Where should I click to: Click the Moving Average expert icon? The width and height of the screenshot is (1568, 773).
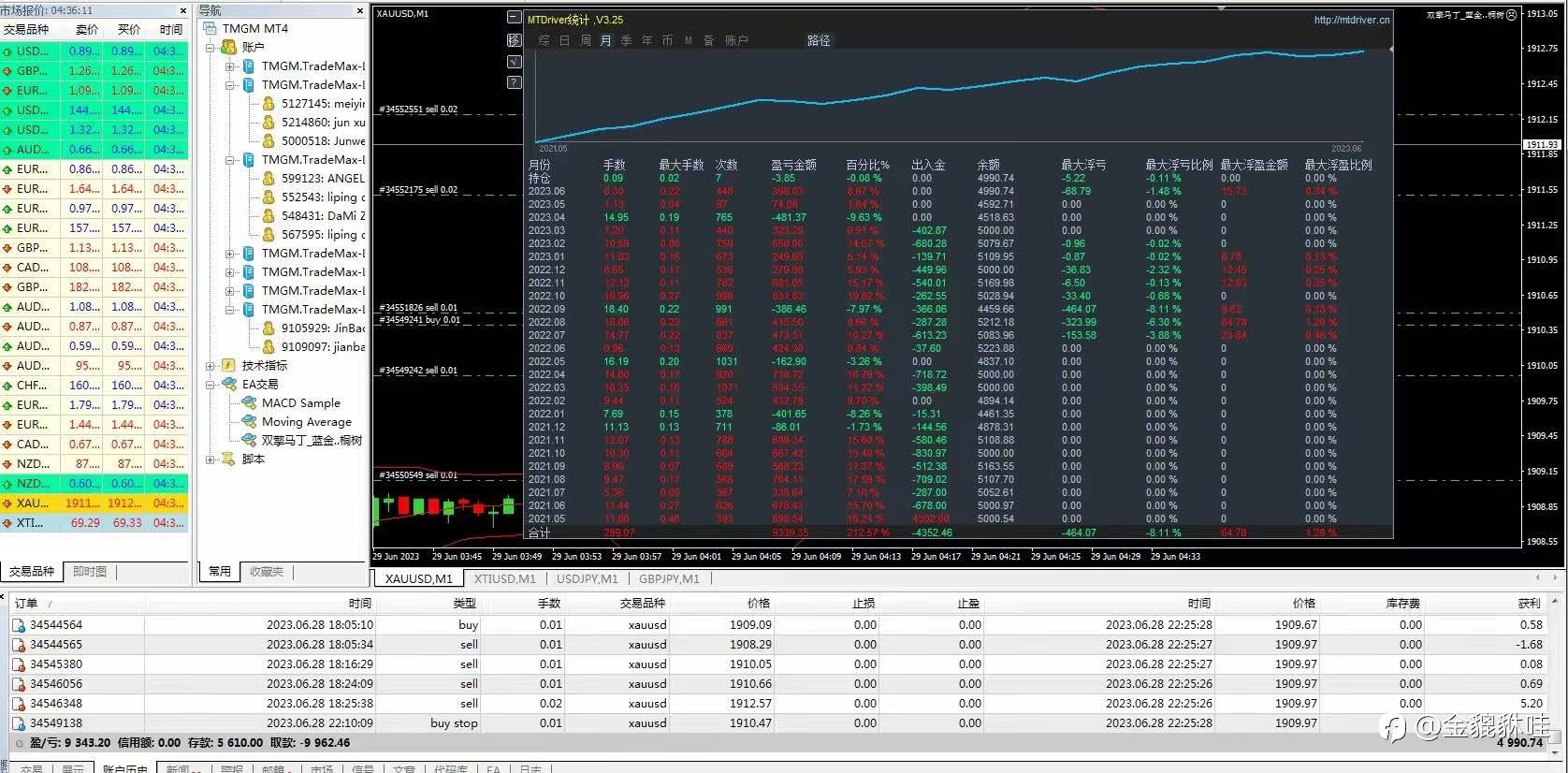(249, 421)
